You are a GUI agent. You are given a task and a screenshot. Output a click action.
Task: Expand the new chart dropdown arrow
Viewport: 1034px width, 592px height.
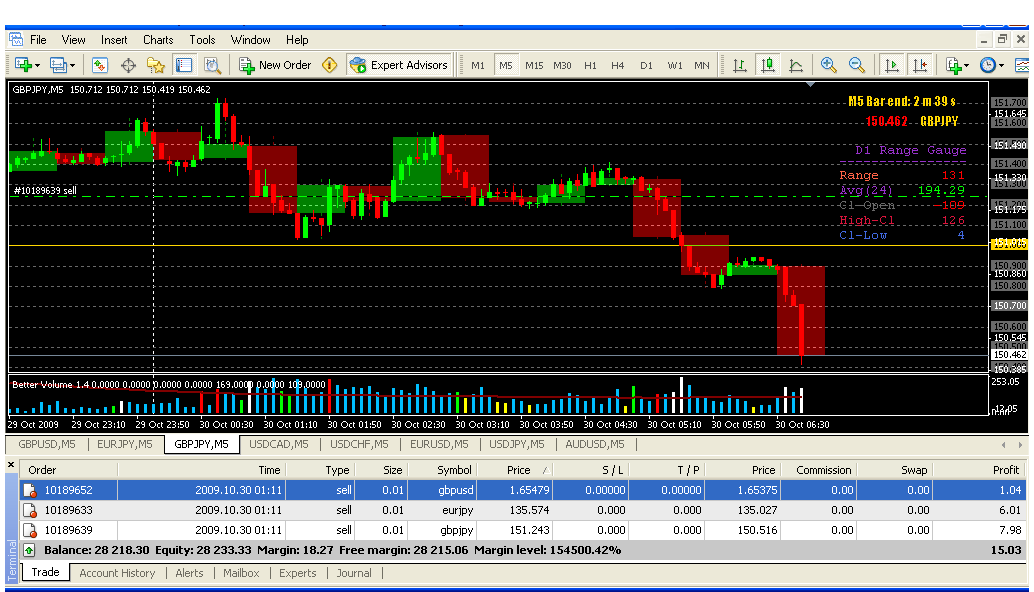37,66
